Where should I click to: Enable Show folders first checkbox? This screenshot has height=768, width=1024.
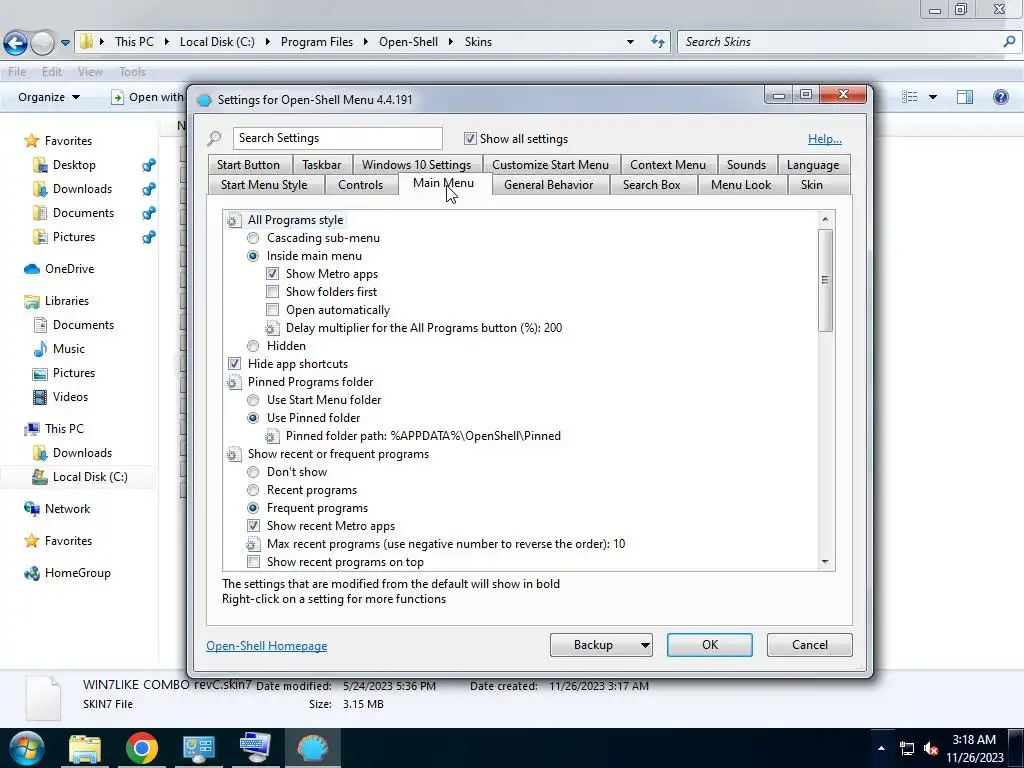click(x=272, y=292)
